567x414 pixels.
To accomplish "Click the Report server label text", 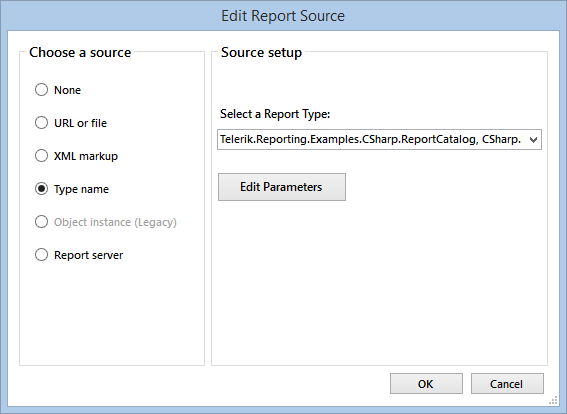I will [89, 255].
